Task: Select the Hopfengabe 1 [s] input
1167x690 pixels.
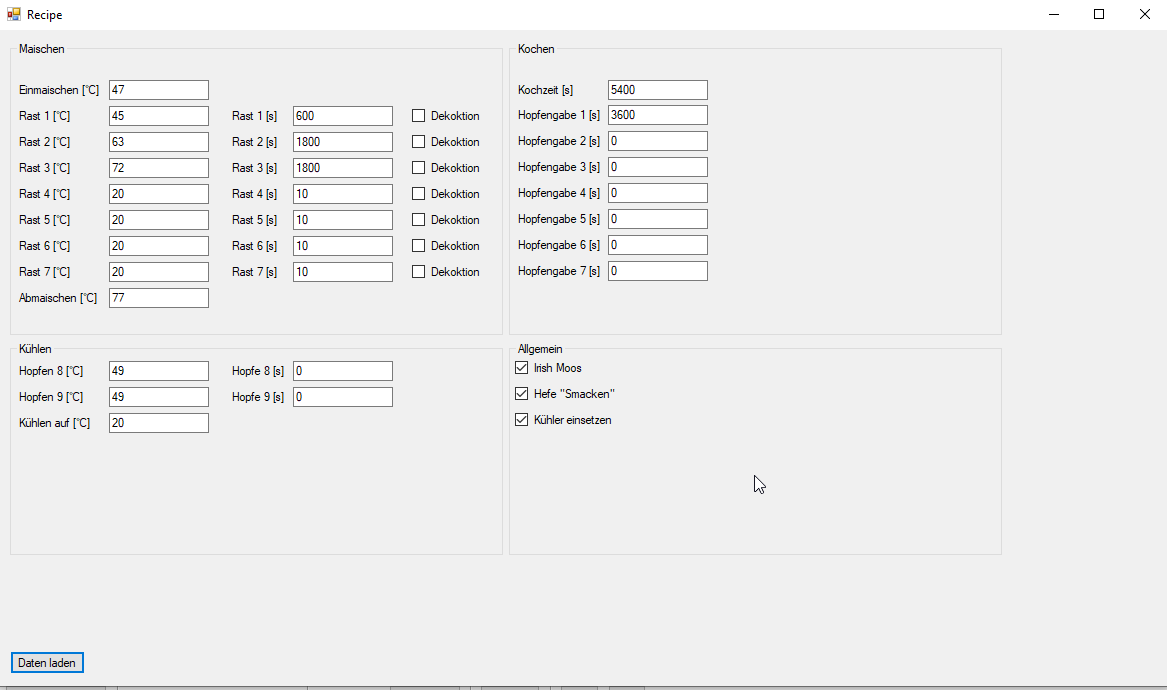Action: coord(657,115)
